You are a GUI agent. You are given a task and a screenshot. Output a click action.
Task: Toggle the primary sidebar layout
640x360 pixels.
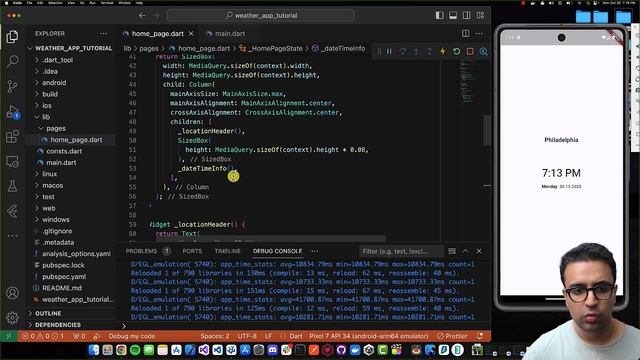440,16
